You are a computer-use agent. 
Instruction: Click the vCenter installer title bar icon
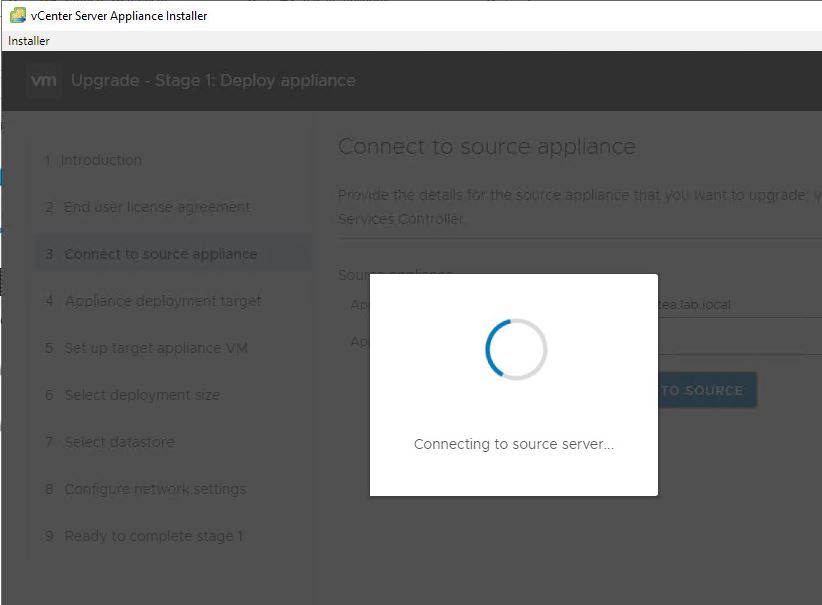(x=17, y=15)
